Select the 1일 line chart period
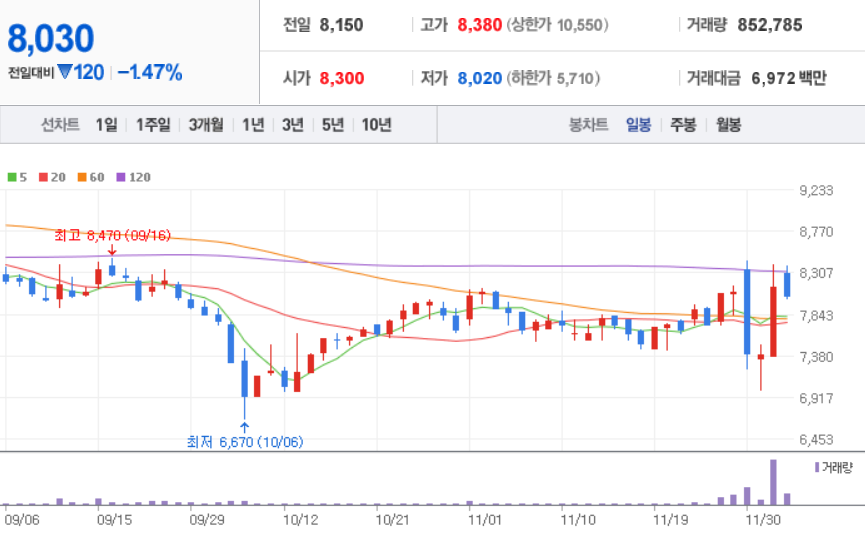The width and height of the screenshot is (865, 544). click(x=106, y=125)
